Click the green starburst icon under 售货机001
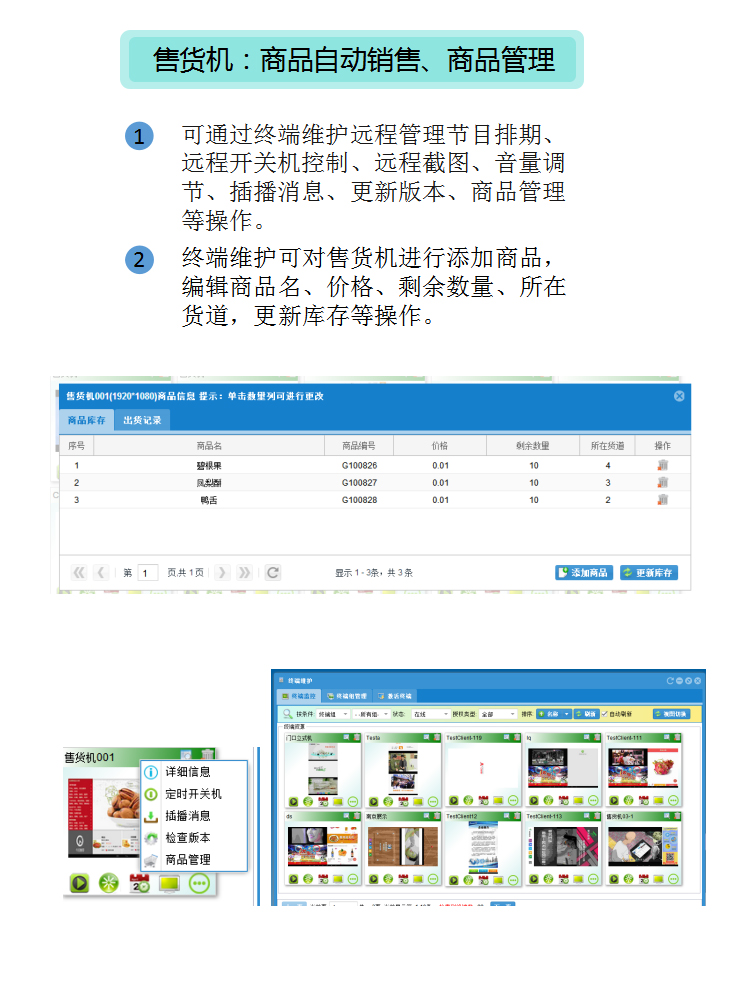The image size is (750, 1000). (x=108, y=882)
